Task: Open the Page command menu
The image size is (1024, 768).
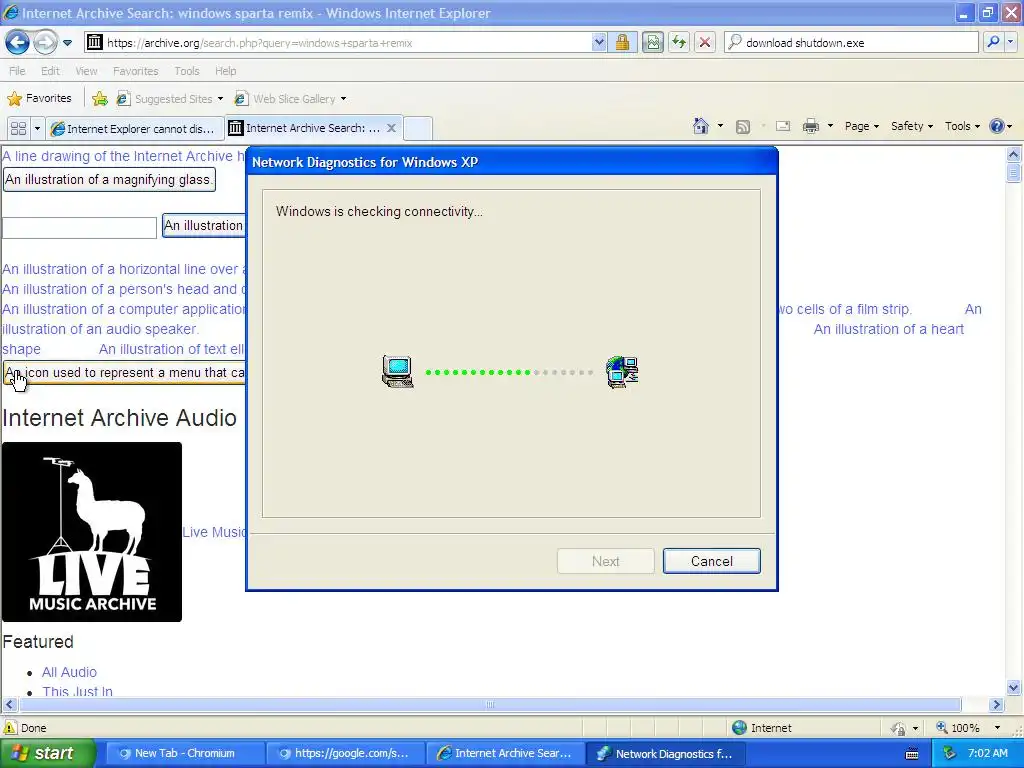Action: (861, 126)
